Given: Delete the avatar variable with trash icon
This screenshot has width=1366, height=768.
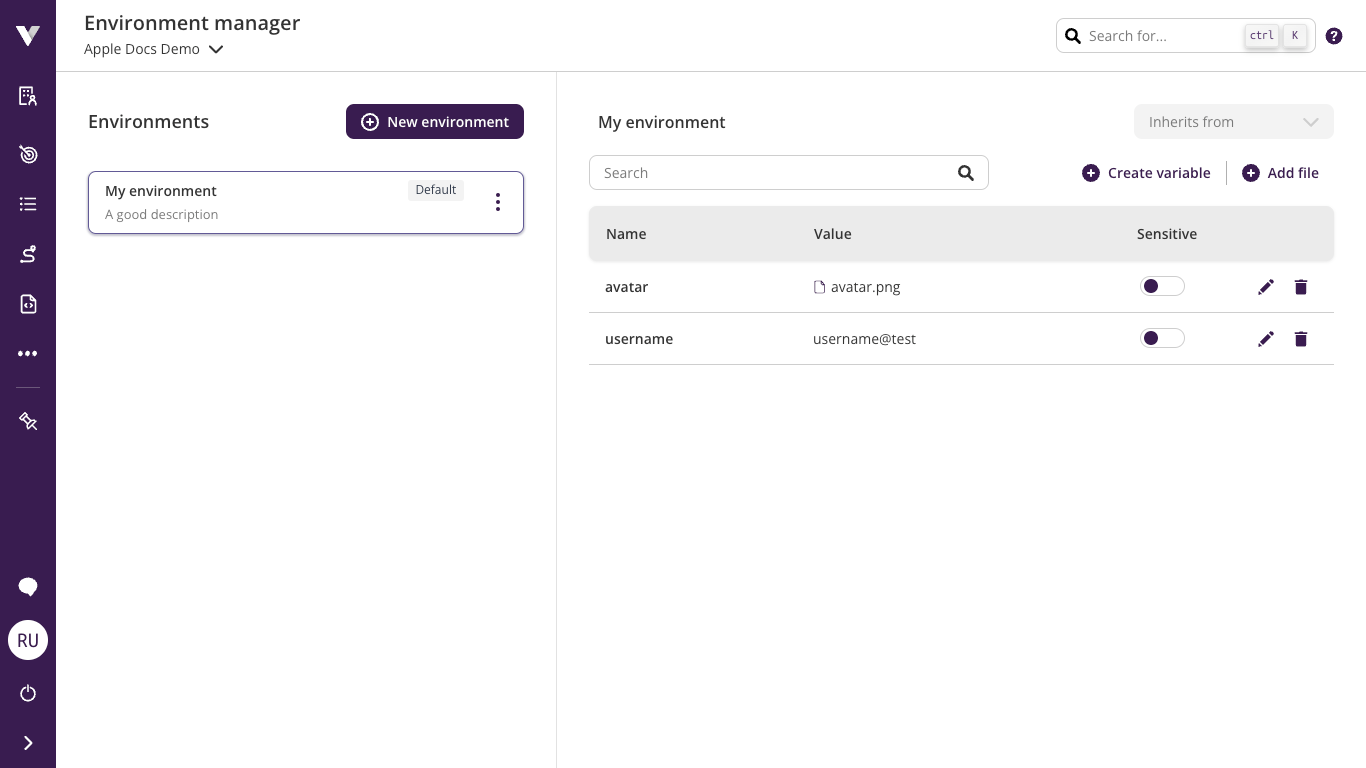Looking at the screenshot, I should (1300, 287).
